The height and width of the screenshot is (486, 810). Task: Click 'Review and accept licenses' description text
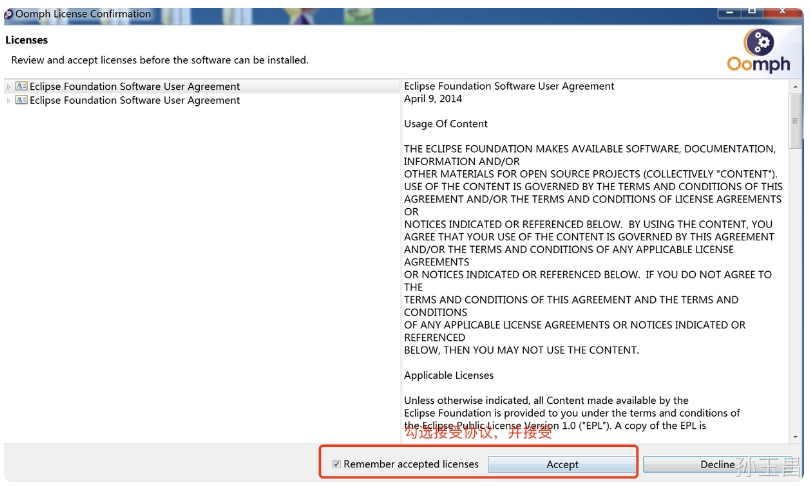pyautogui.click(x=160, y=60)
